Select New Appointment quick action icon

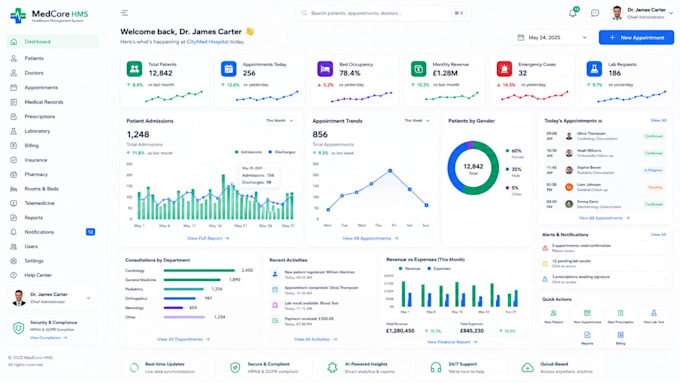pyautogui.click(x=587, y=313)
